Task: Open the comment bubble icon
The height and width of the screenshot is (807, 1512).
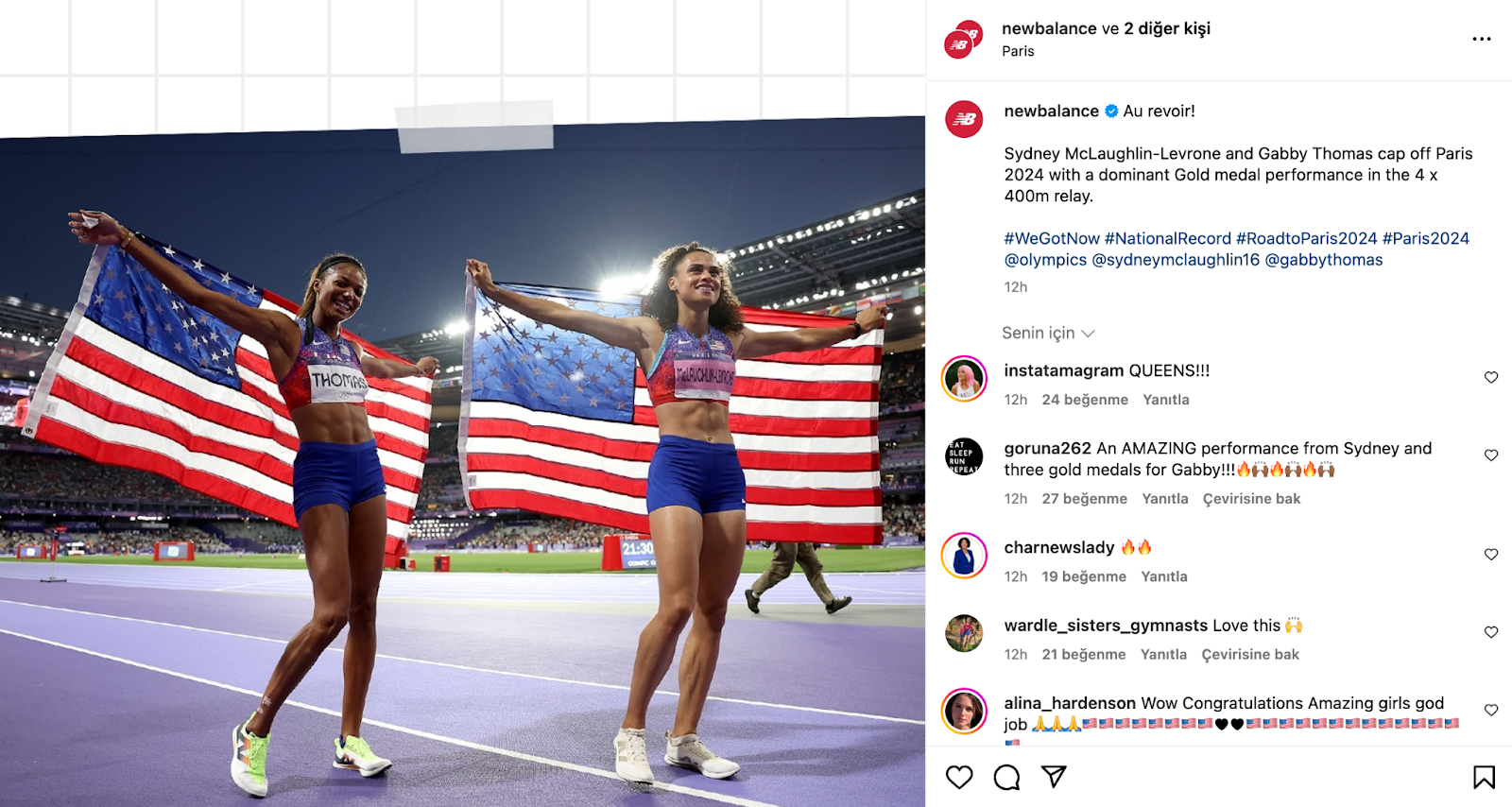Action: [1007, 777]
